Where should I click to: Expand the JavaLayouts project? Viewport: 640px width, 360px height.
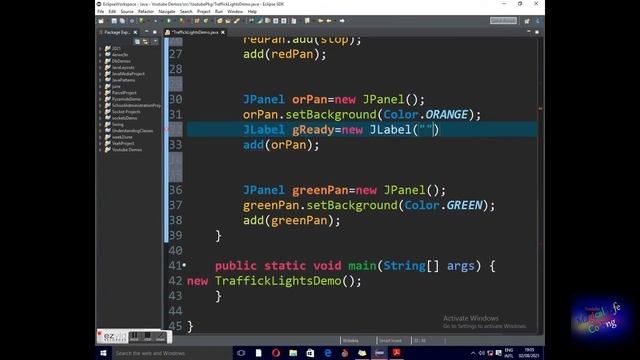[x=100, y=67]
